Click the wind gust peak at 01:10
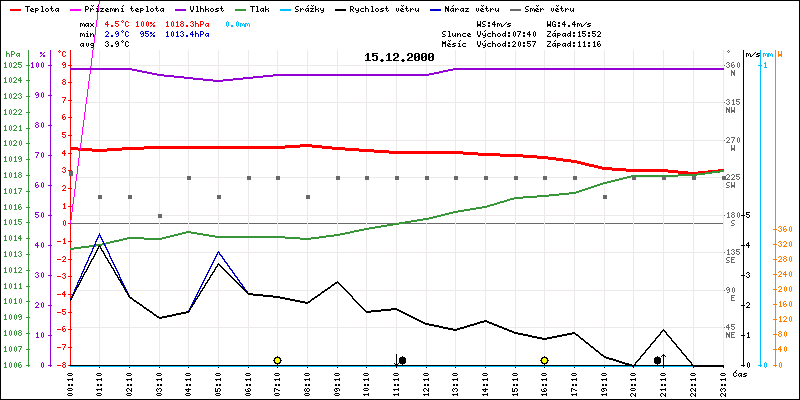This screenshot has width=800, height=400. point(99,234)
